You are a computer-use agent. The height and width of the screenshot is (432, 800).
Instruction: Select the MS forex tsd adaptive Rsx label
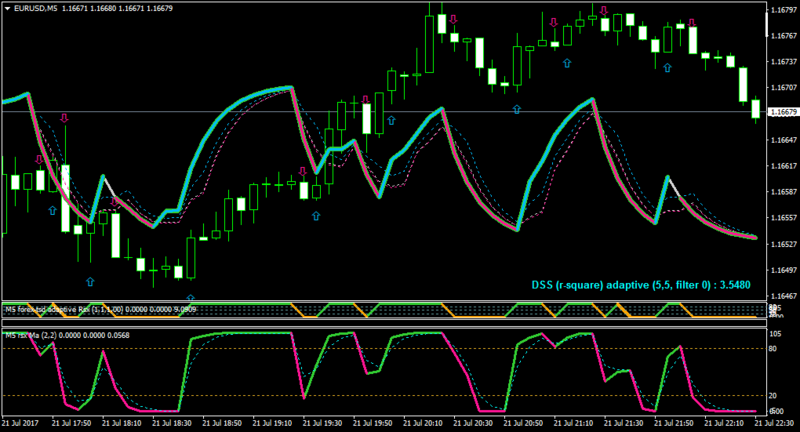100,309
